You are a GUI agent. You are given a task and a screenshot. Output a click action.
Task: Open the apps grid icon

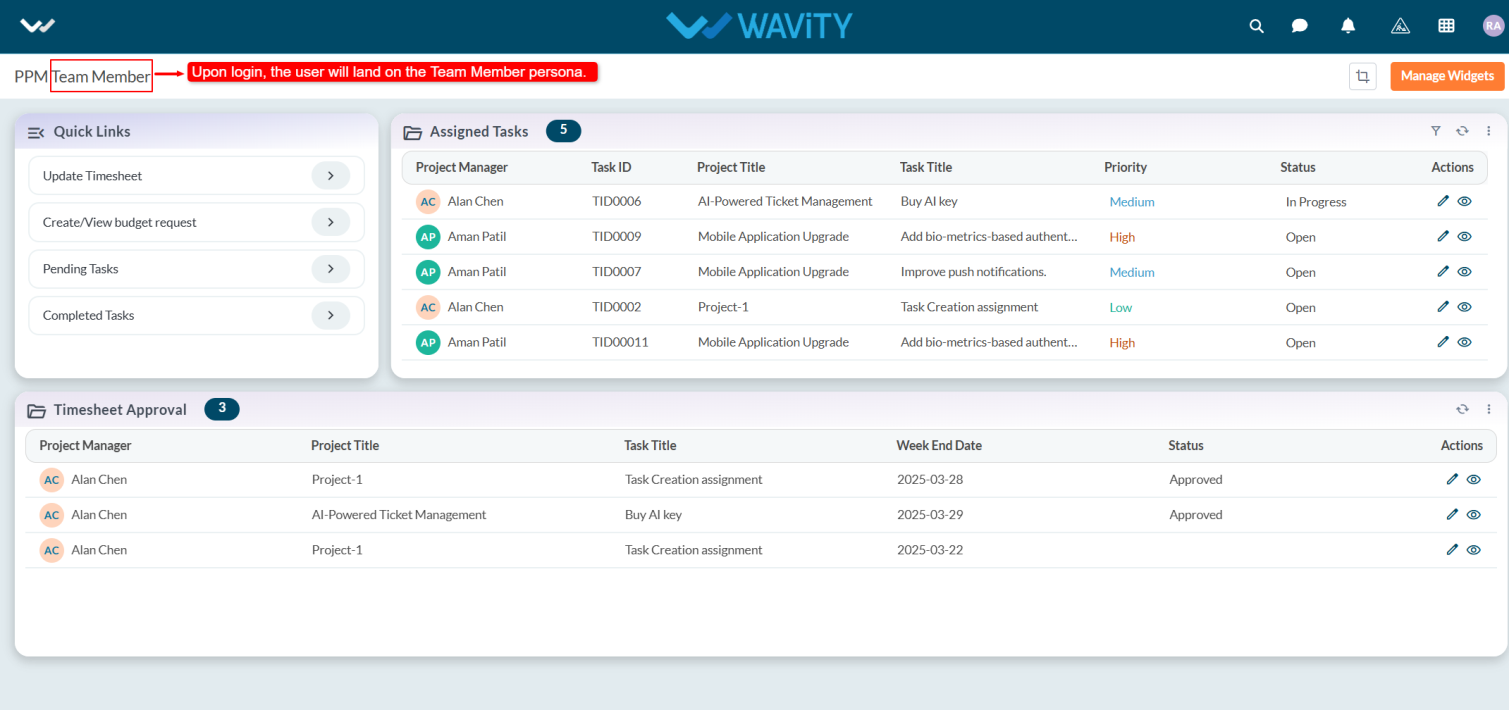(1446, 26)
